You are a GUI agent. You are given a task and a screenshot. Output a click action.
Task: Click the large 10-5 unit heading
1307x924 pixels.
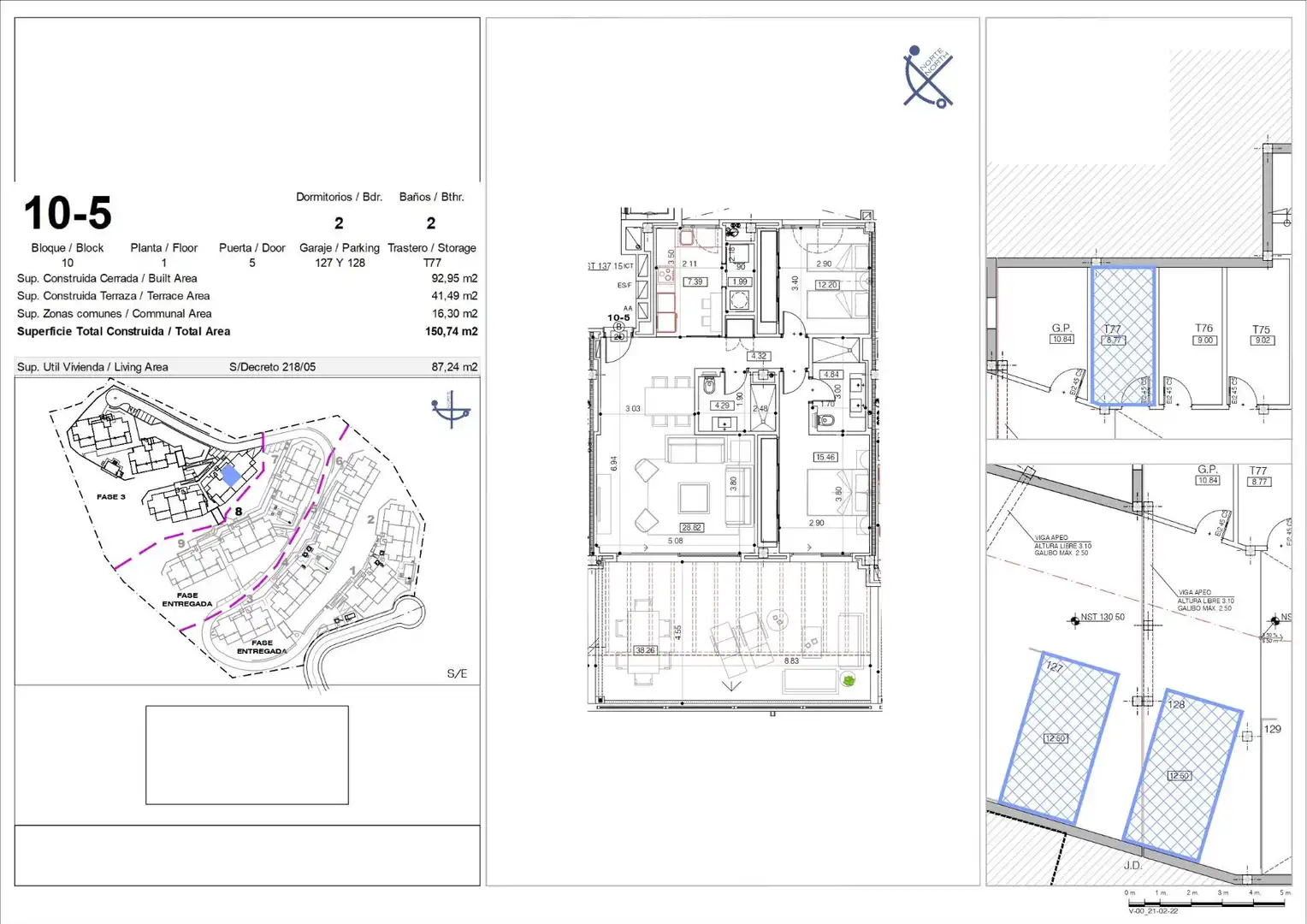coord(68,213)
